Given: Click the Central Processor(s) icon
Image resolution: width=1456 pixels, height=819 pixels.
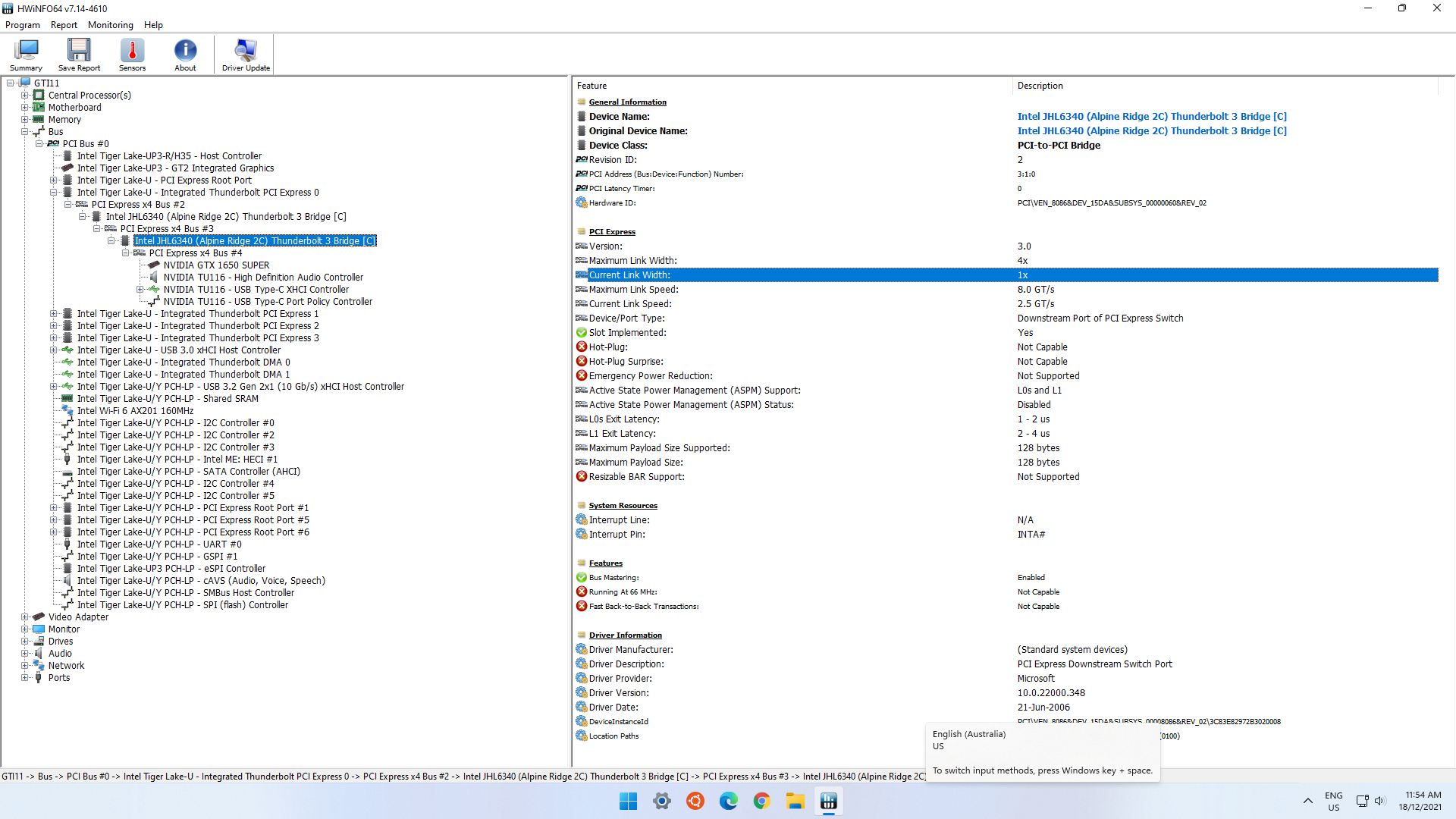Looking at the screenshot, I should (x=39, y=95).
